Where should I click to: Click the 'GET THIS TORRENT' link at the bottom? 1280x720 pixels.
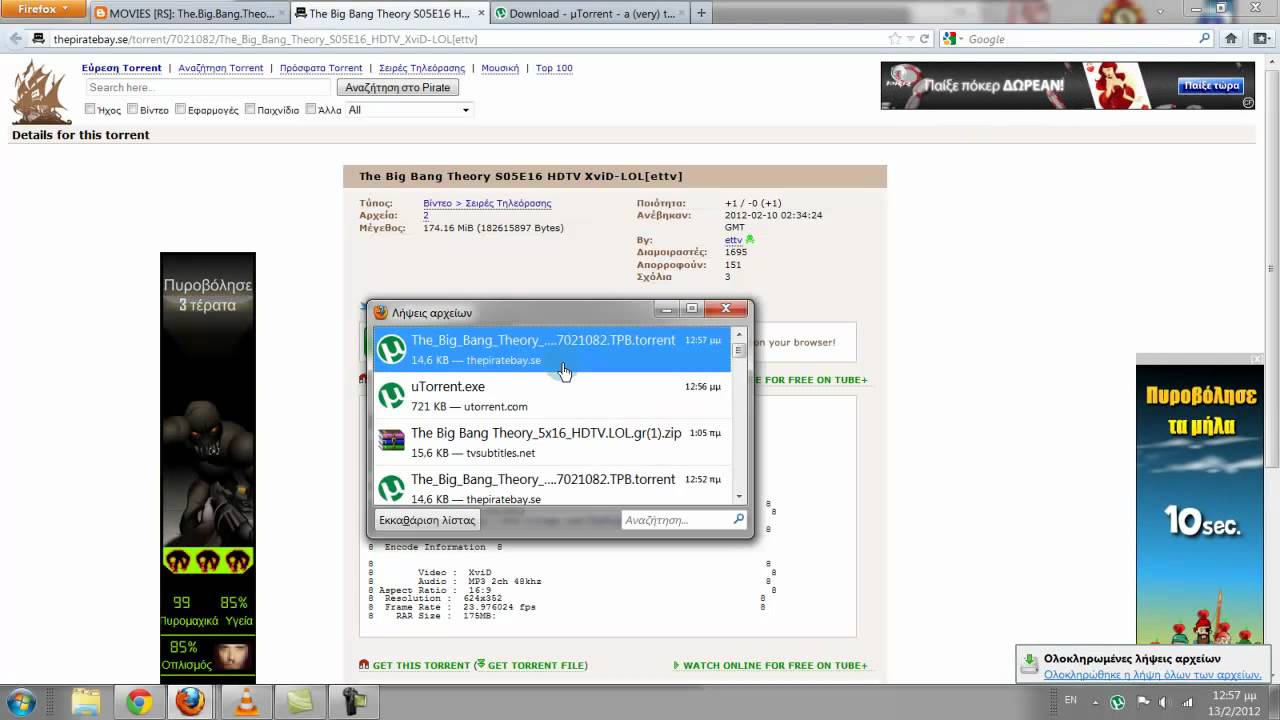[421, 665]
